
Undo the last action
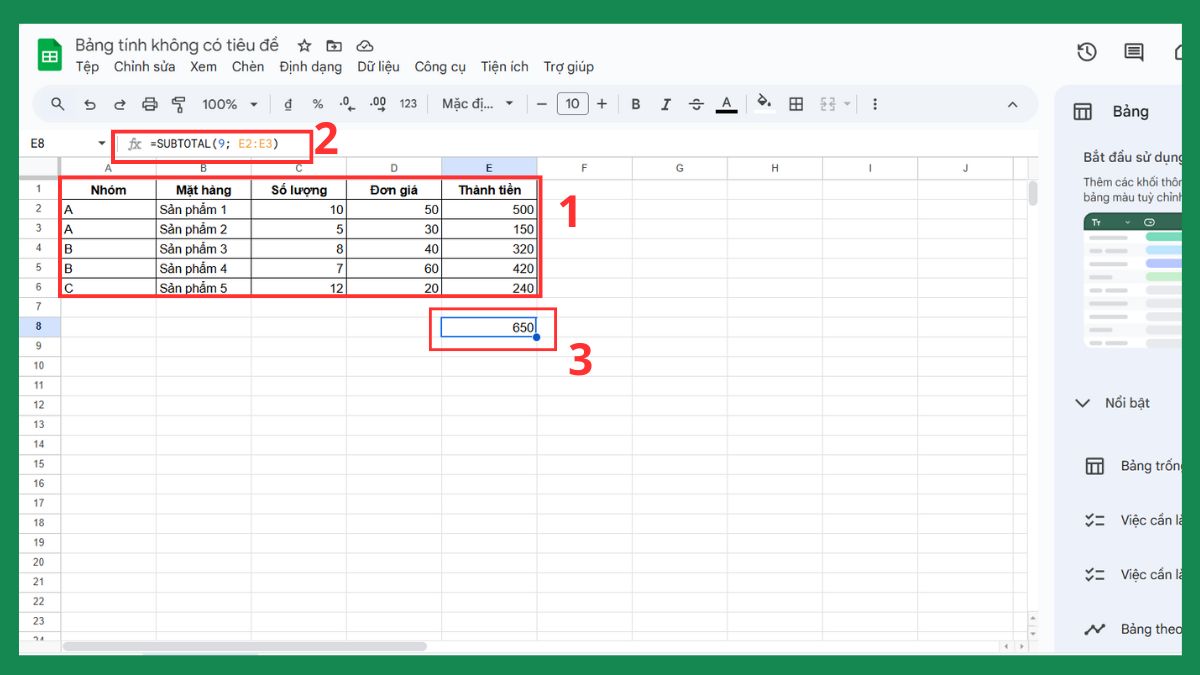point(89,103)
